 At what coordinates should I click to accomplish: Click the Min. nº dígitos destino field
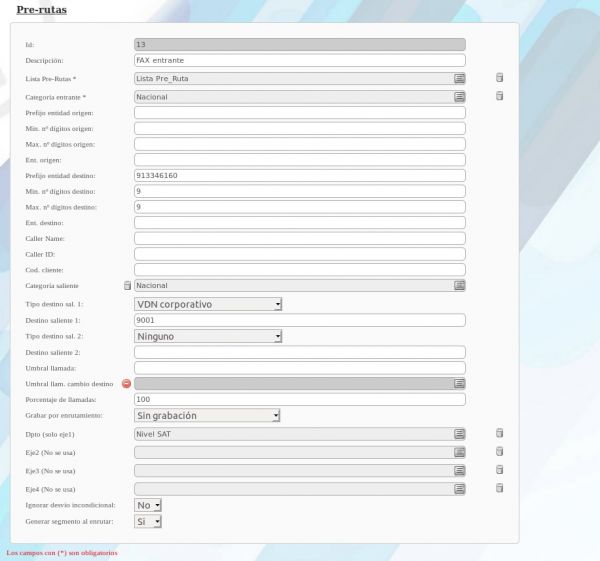pyautogui.click(x=300, y=191)
